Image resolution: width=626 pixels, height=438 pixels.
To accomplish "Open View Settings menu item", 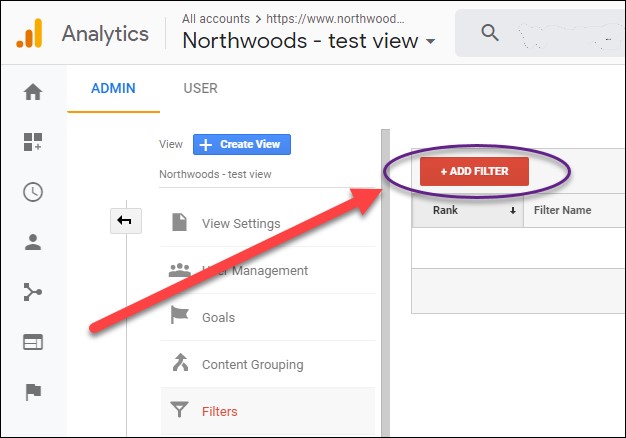I will tap(267, 224).
